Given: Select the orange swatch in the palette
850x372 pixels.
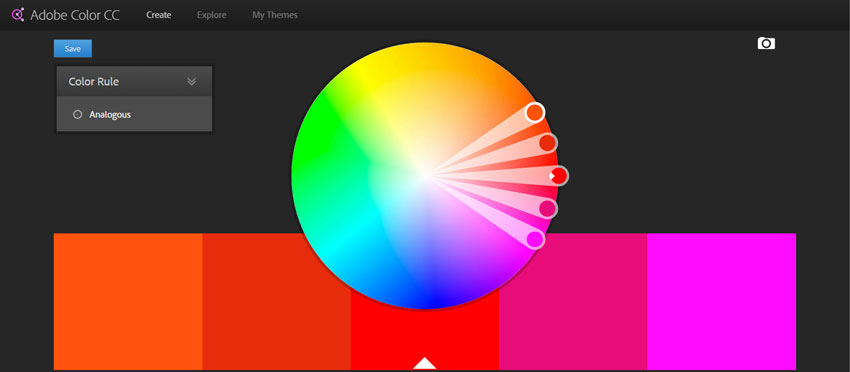Looking at the screenshot, I should 128,302.
